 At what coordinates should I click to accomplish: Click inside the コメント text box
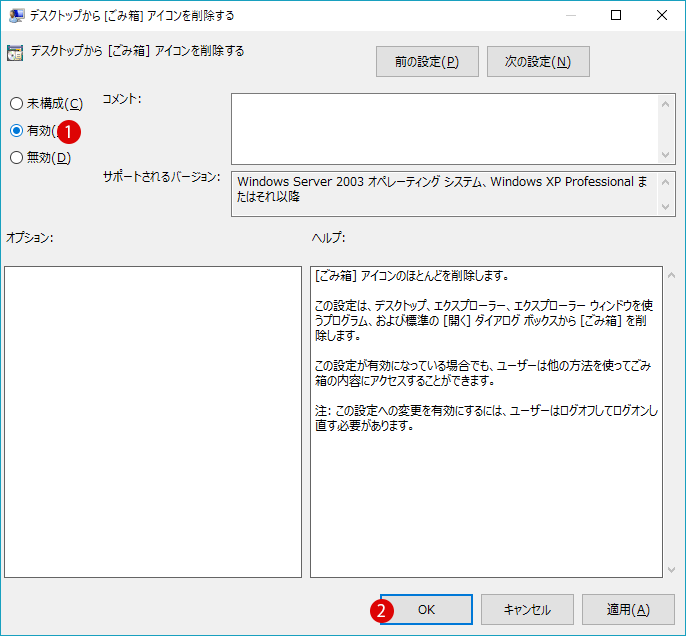click(x=445, y=128)
